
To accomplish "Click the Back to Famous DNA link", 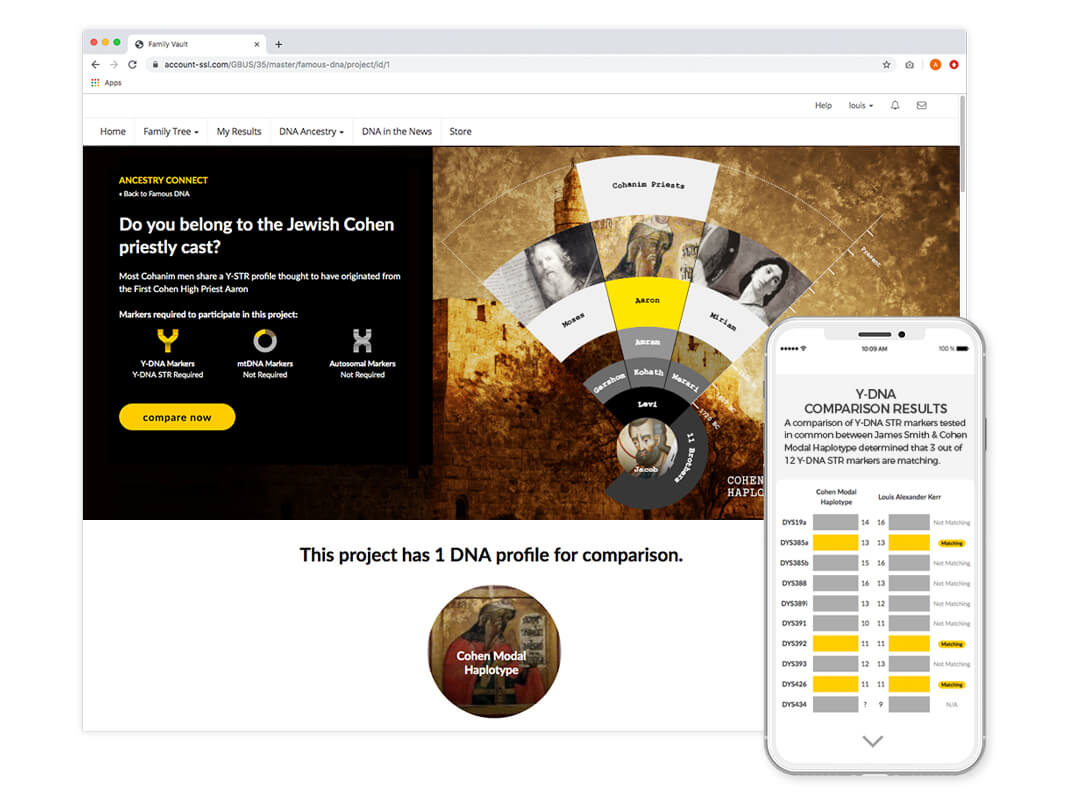I will 154,194.
